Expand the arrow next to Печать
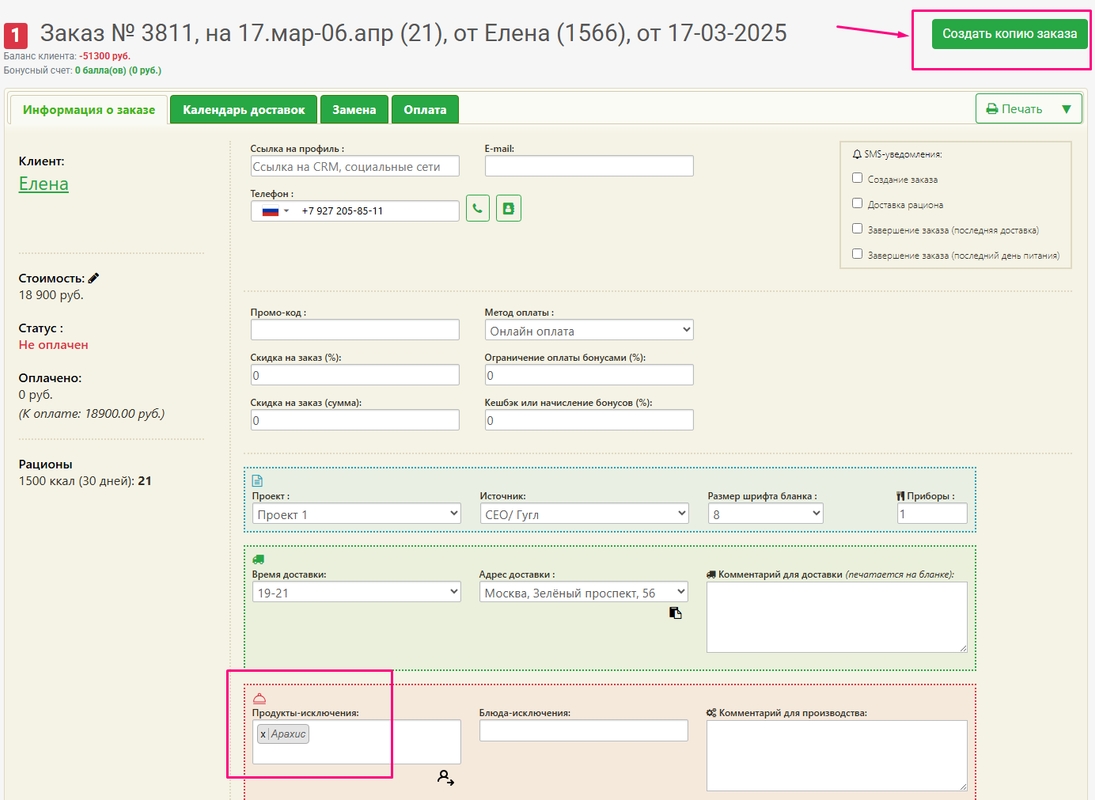 (x=1066, y=109)
